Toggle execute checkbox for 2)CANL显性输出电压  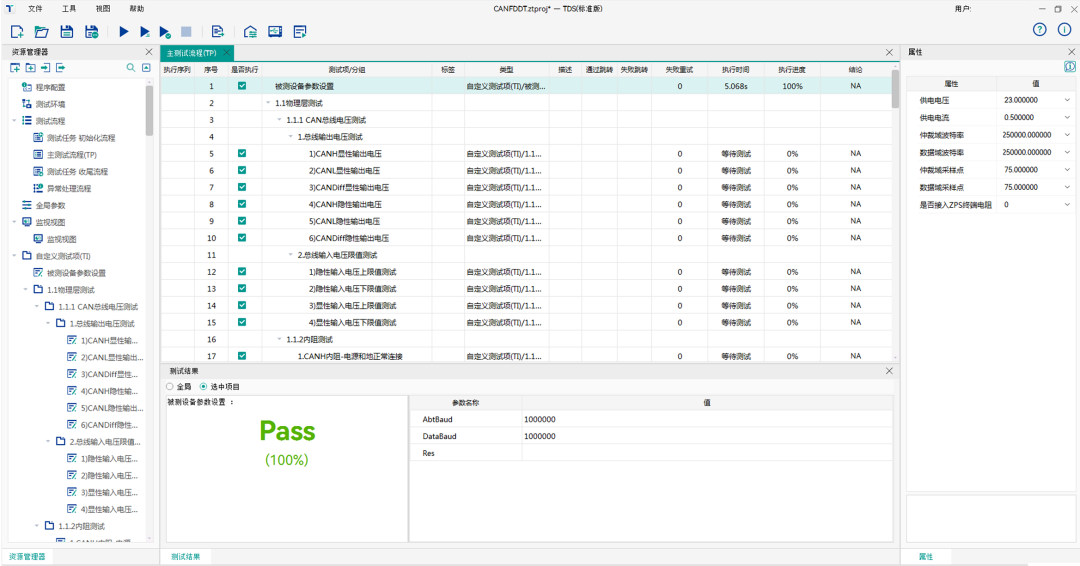click(x=242, y=170)
